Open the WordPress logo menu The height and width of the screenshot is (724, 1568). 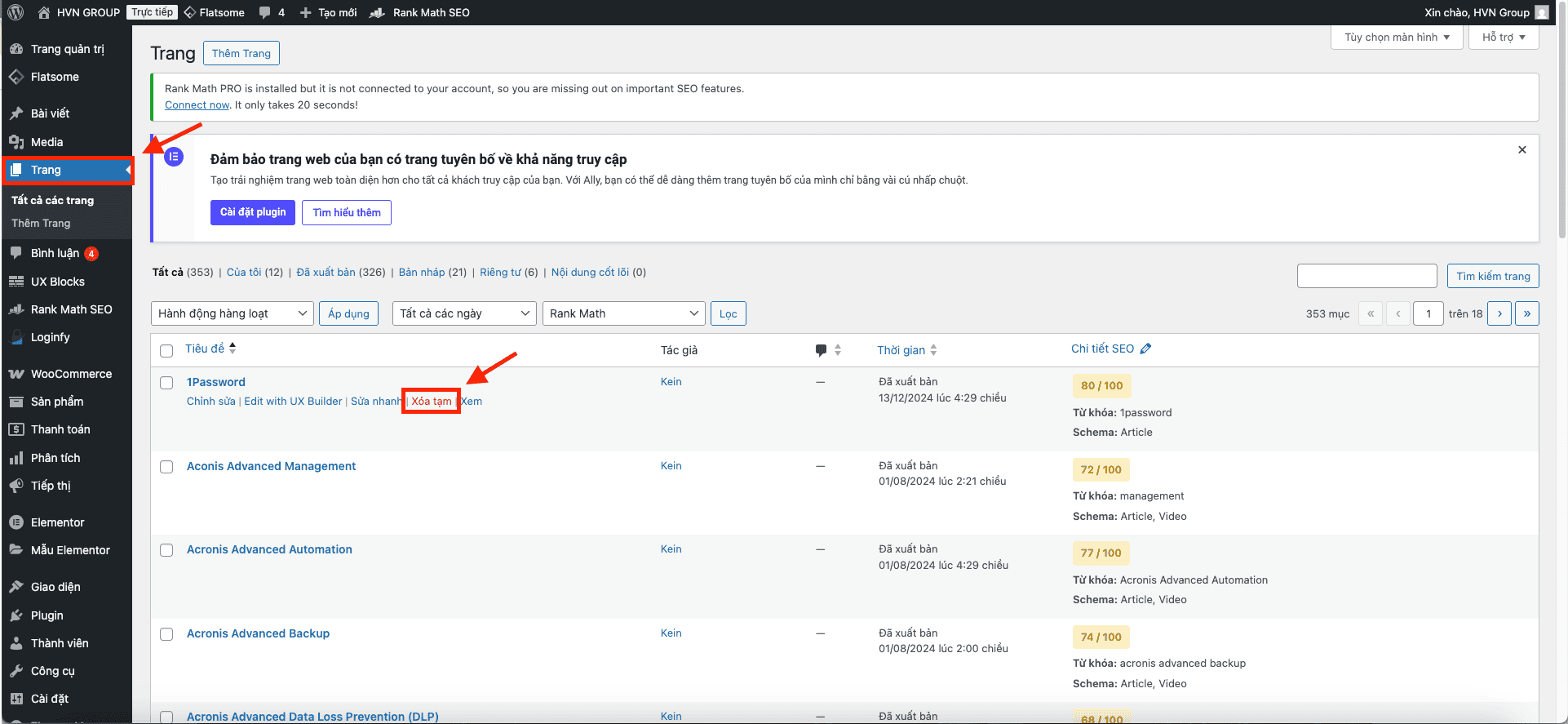point(16,12)
